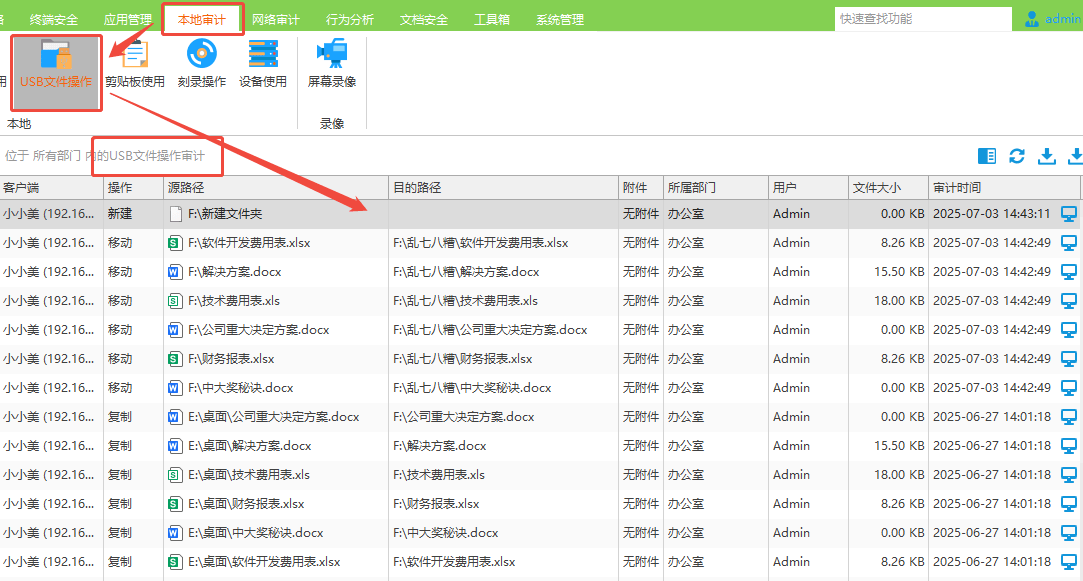The image size is (1083, 581).
Task: Open the 剪贴板使用 audit icon
Action: (x=135, y=64)
